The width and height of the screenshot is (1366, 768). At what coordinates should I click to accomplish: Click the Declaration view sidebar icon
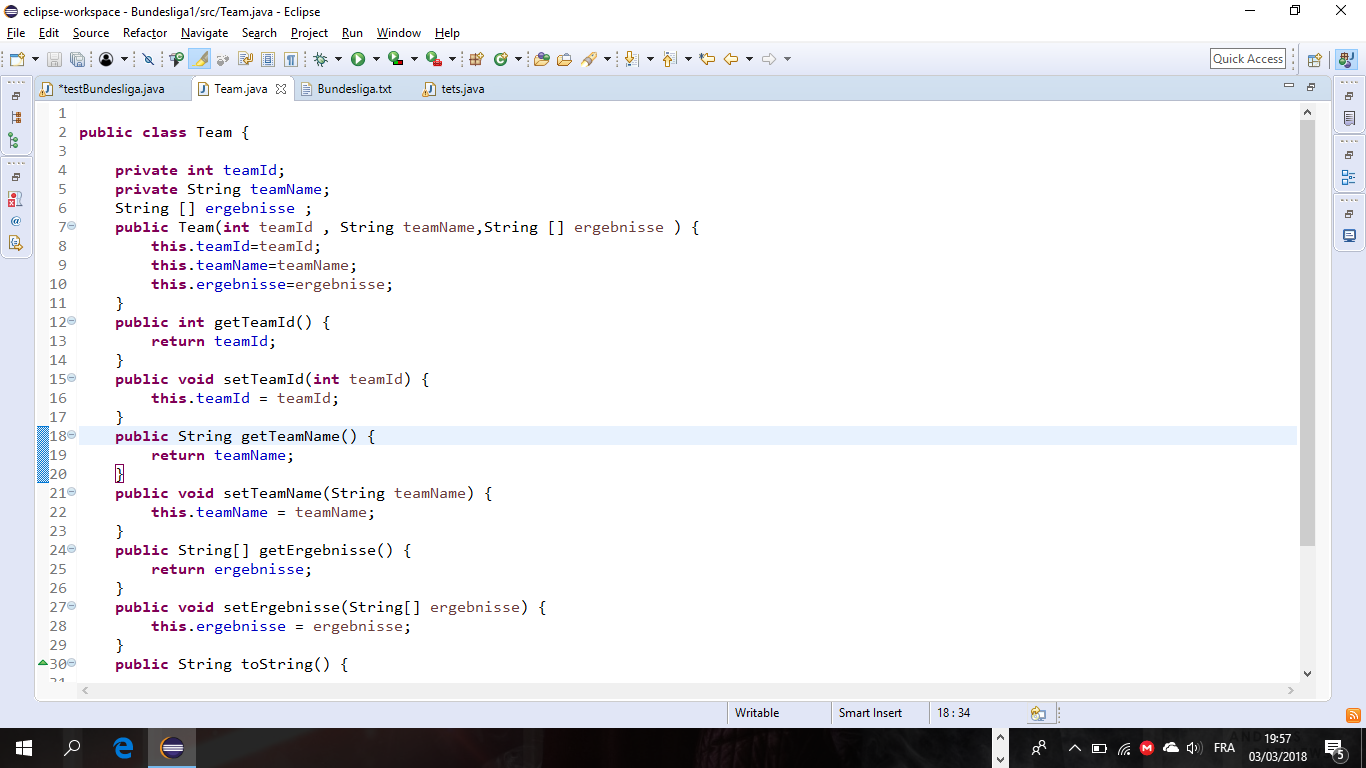click(15, 243)
